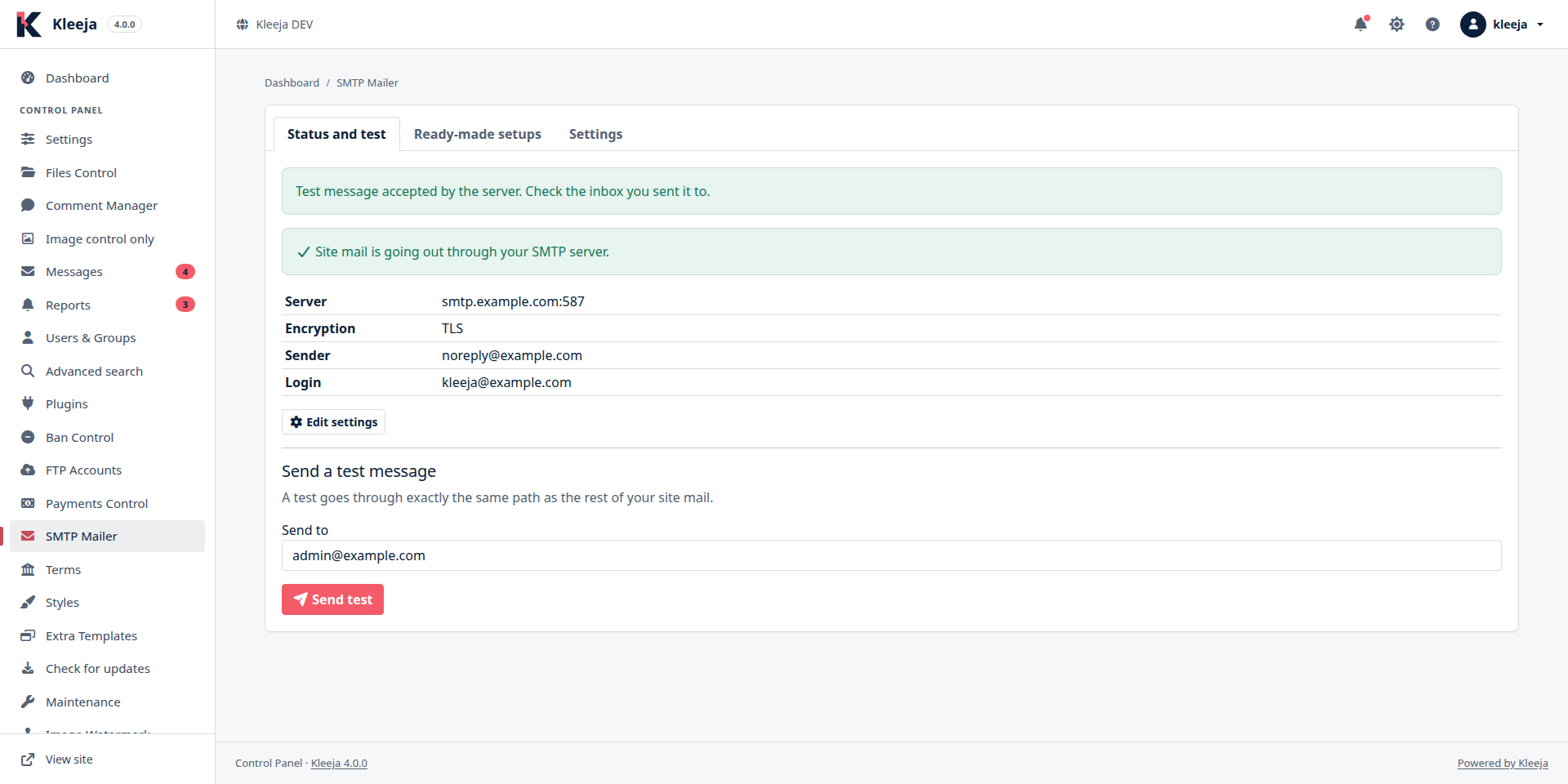This screenshot has height=784, width=1568.
Task: Click the Advanced search magnifier icon
Action: pos(28,371)
